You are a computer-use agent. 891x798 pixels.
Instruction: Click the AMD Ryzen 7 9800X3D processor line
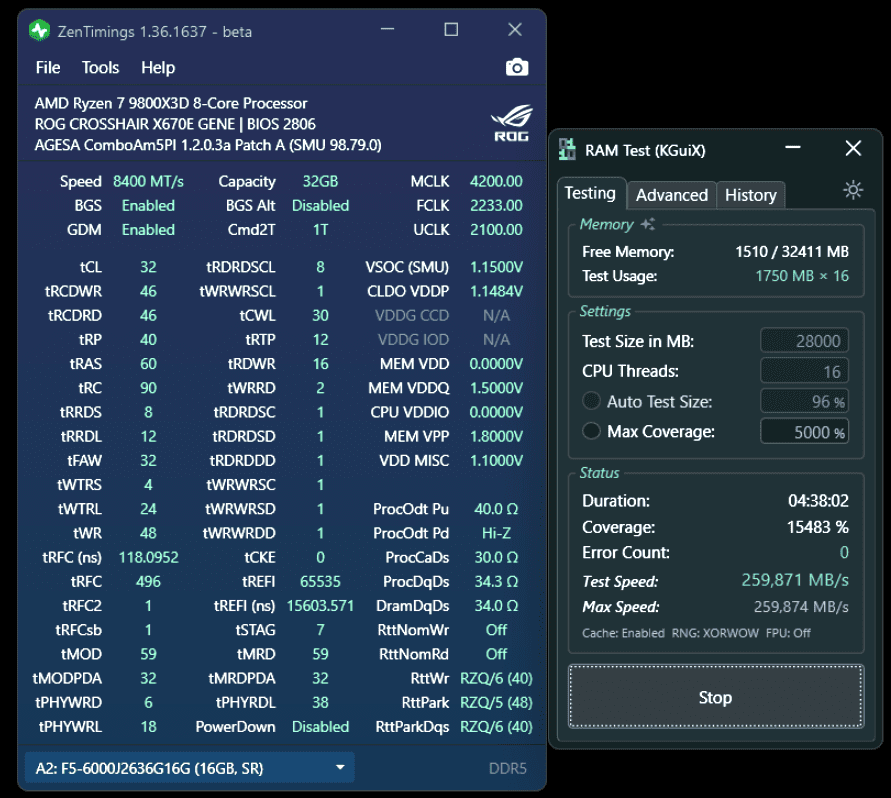[170, 103]
